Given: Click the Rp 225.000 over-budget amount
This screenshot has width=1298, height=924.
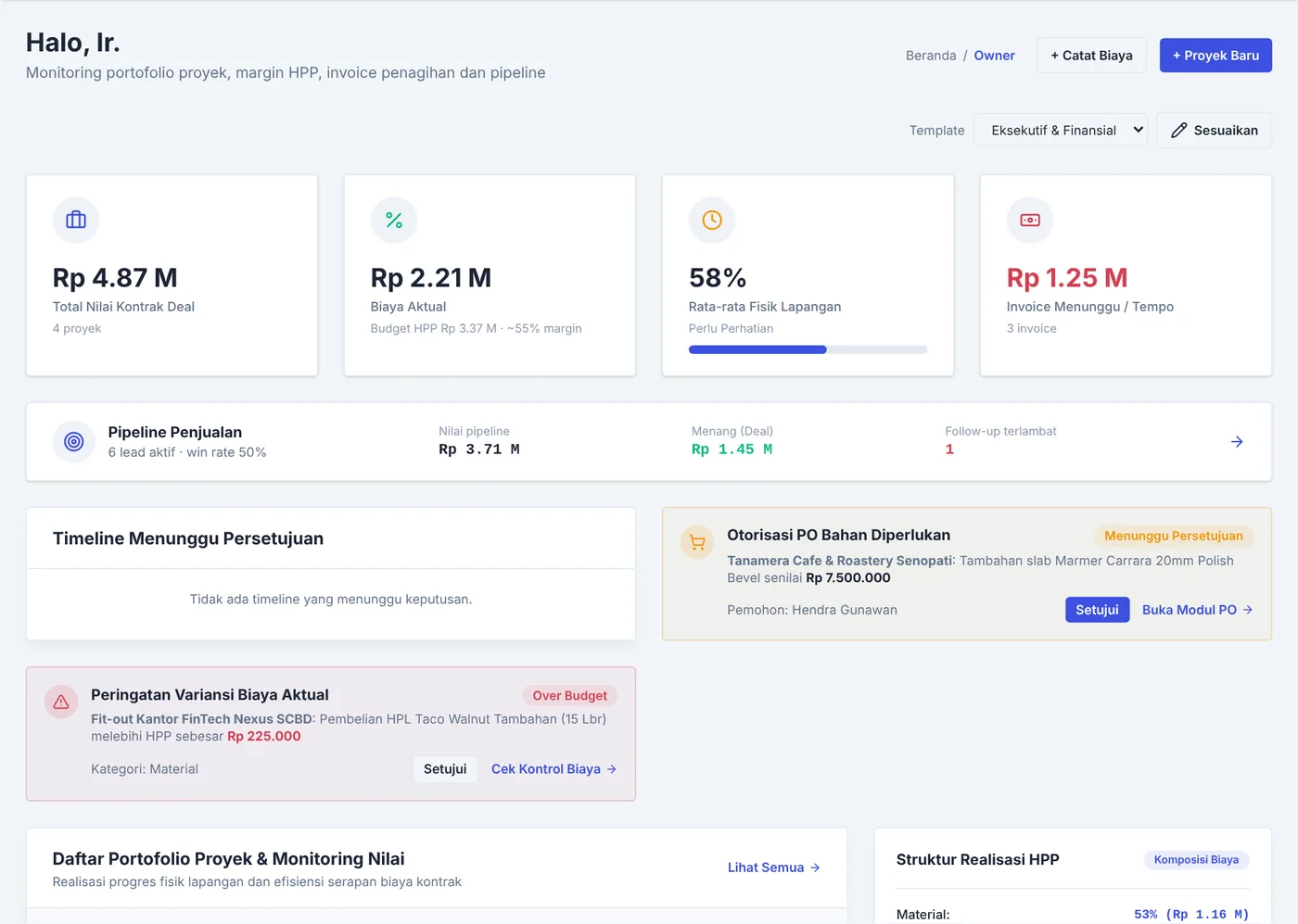Looking at the screenshot, I should point(264,736).
